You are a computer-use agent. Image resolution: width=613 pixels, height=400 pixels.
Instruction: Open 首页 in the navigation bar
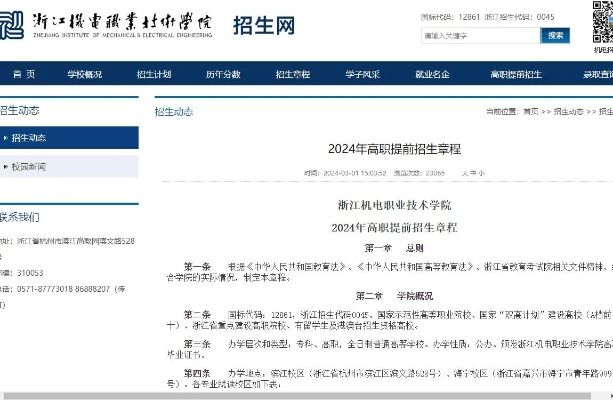[x=24, y=75]
